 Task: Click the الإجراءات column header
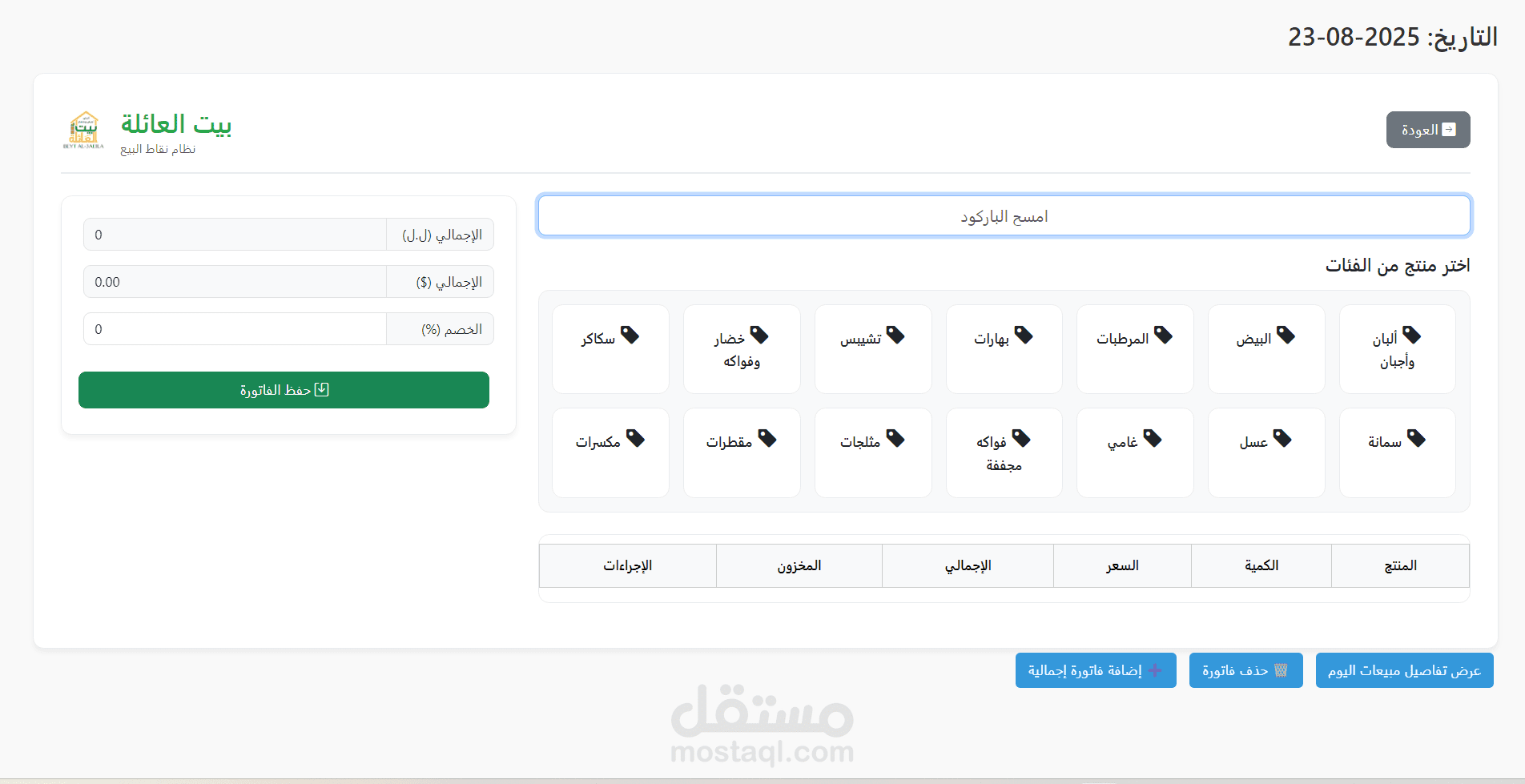(x=627, y=565)
